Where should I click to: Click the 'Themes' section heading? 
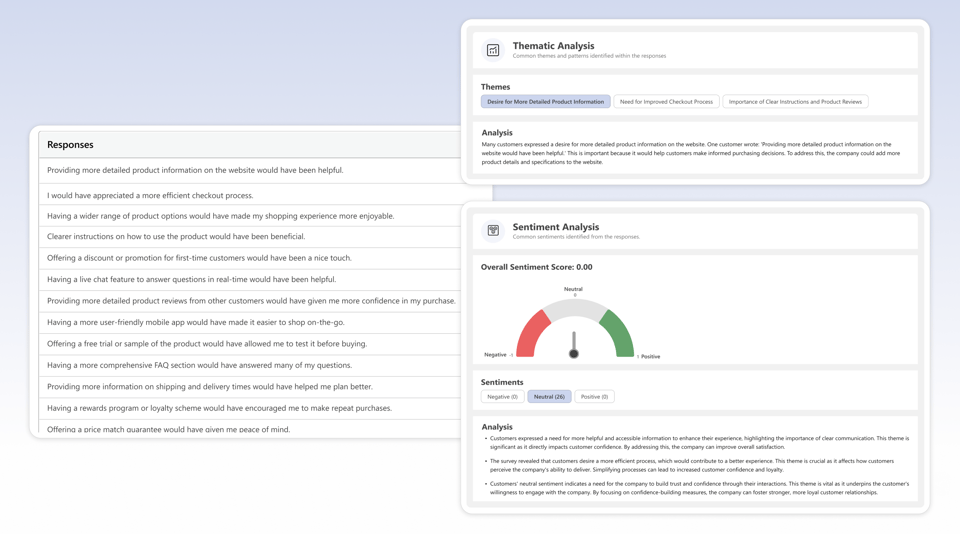(495, 87)
